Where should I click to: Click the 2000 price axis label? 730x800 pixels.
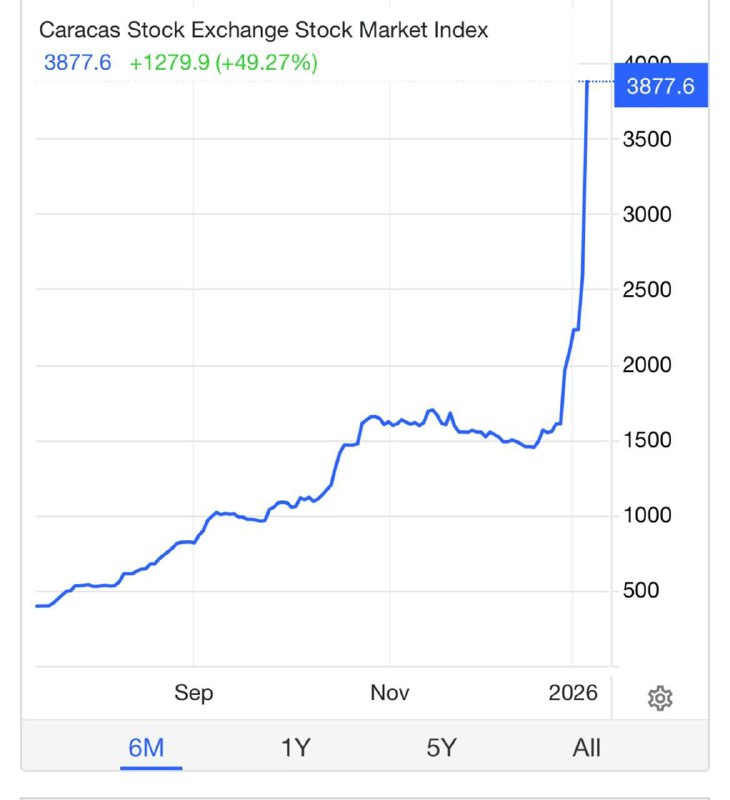(647, 365)
